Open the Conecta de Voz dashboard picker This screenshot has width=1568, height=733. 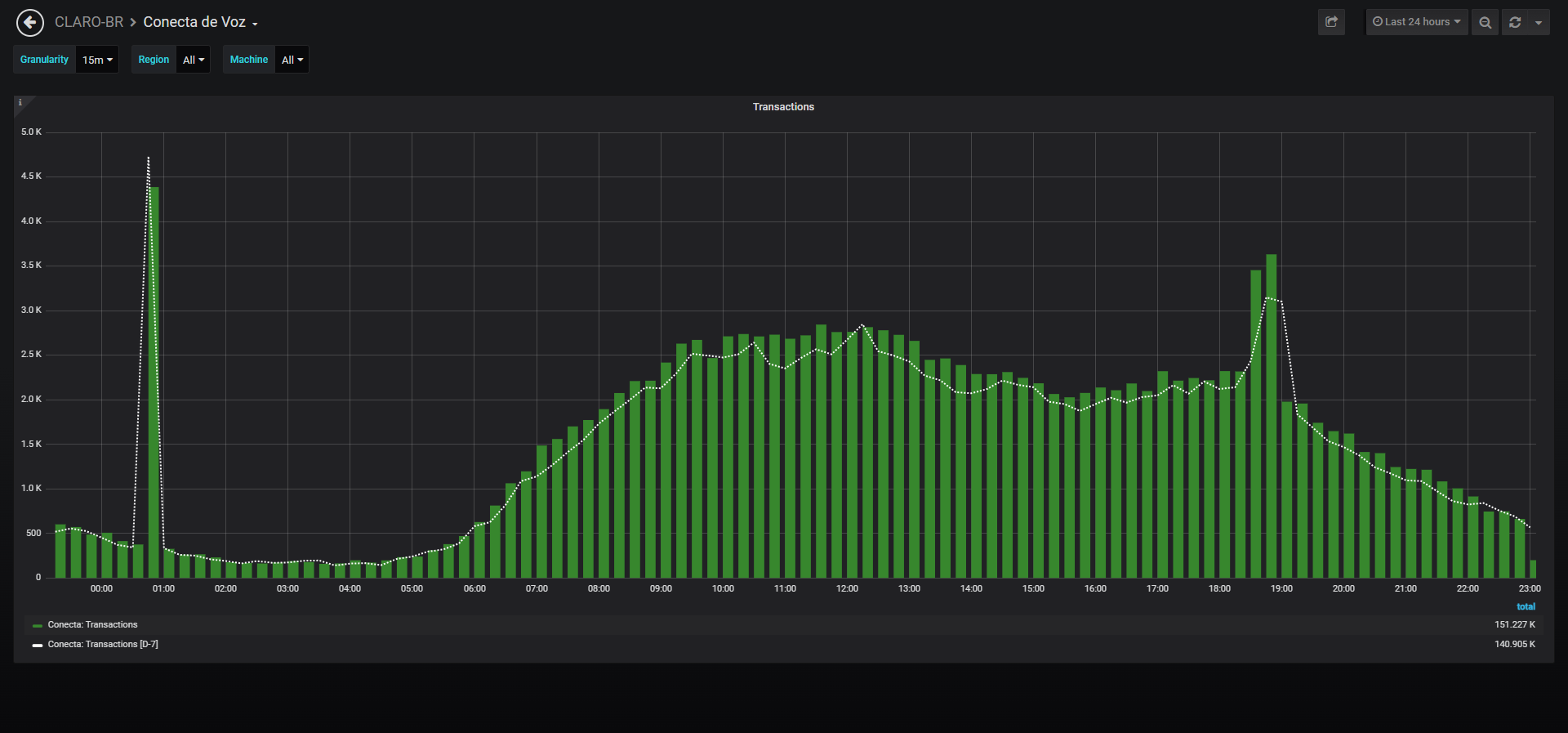point(200,22)
